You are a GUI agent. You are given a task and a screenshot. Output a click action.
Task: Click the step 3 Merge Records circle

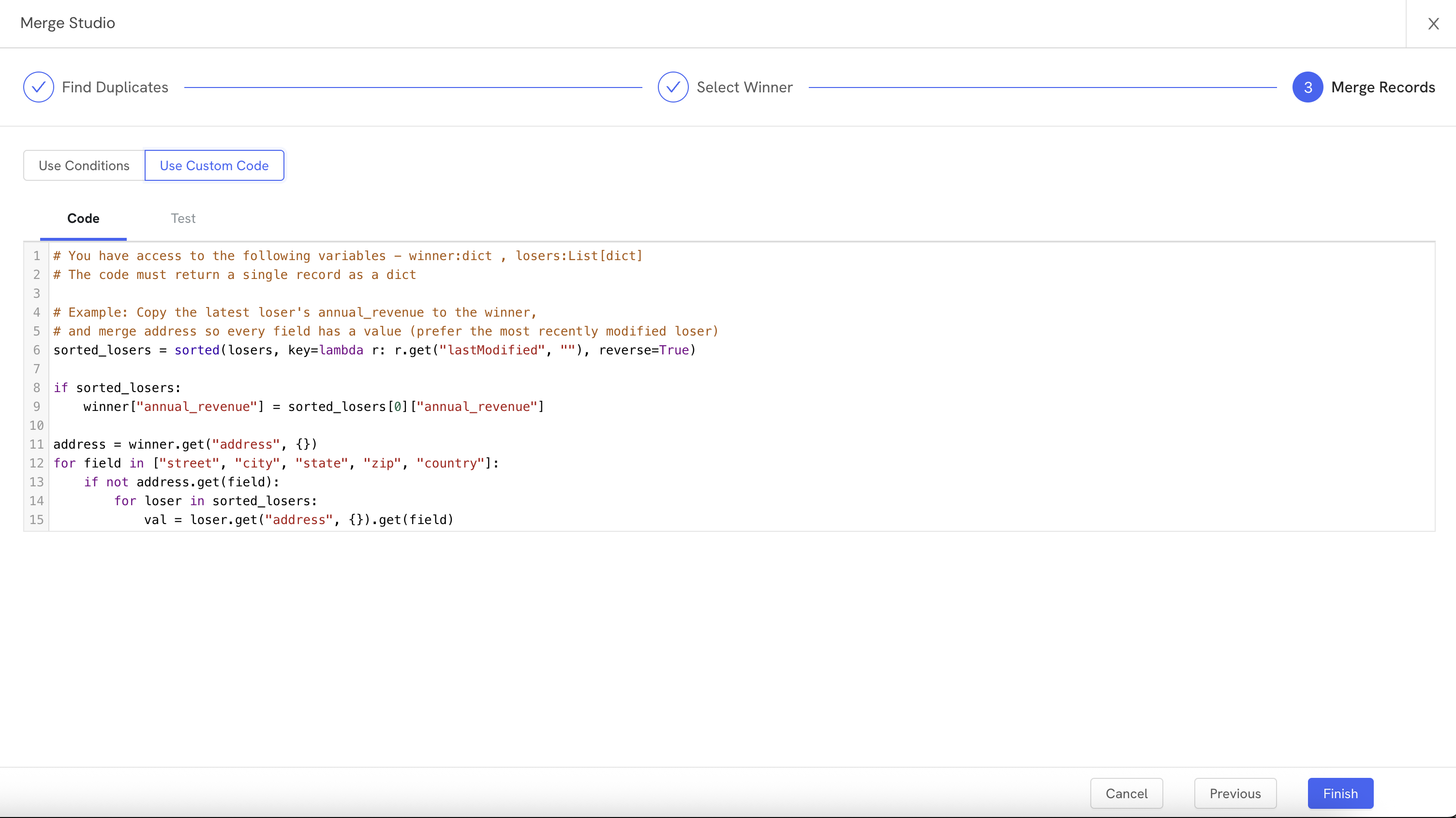pos(1308,87)
